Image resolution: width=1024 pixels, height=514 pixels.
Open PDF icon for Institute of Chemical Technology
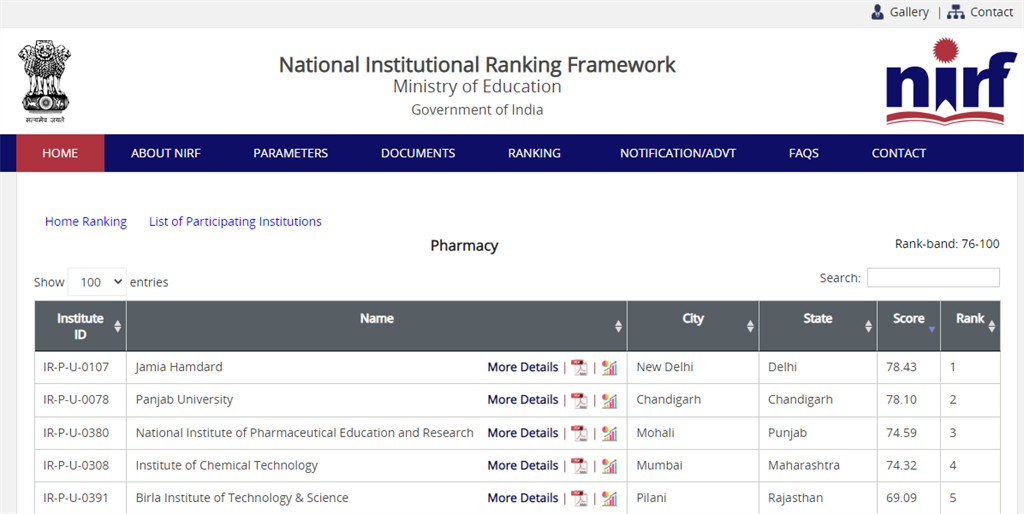tap(579, 466)
